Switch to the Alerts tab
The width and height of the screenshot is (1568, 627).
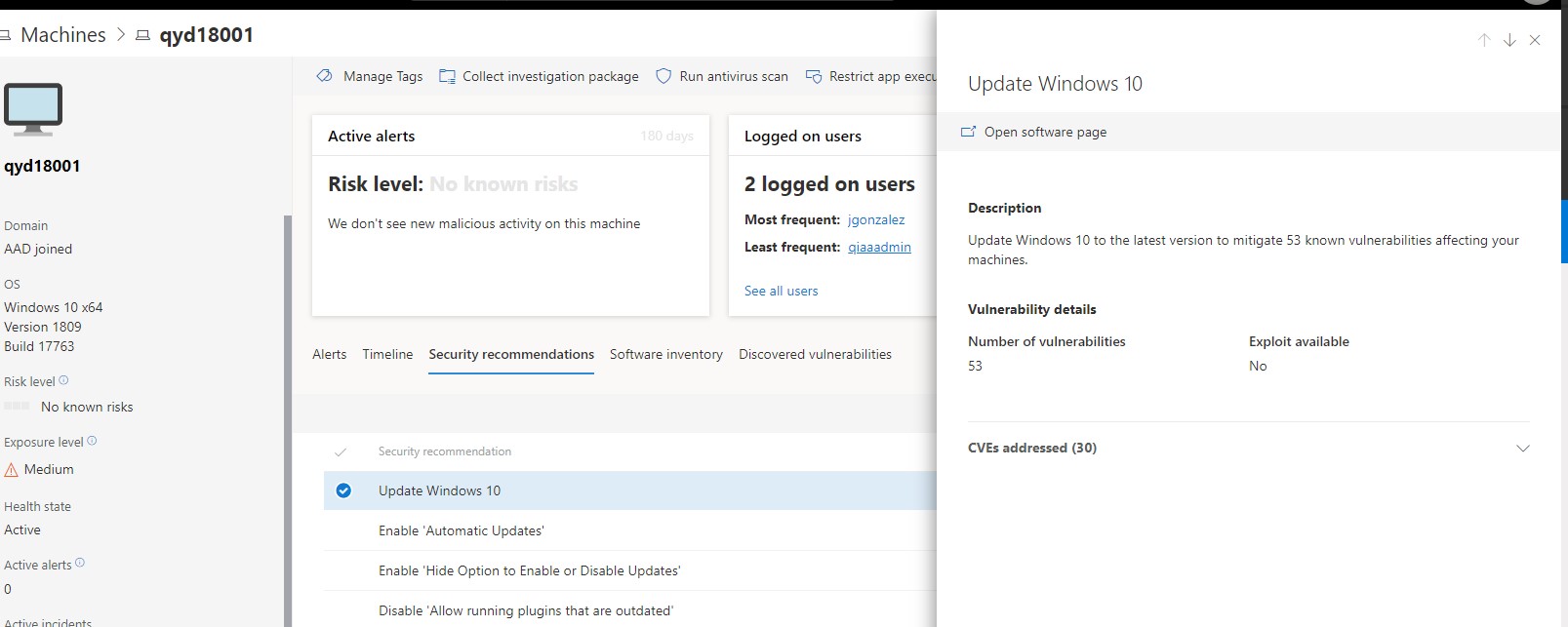[x=329, y=354]
